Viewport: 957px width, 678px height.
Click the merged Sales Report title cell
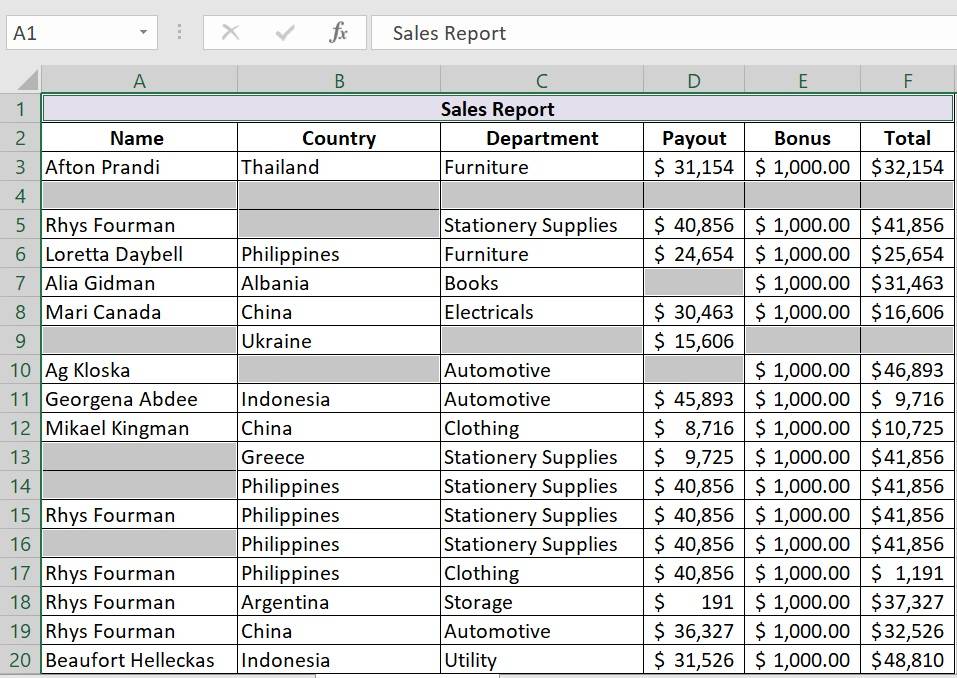point(497,109)
